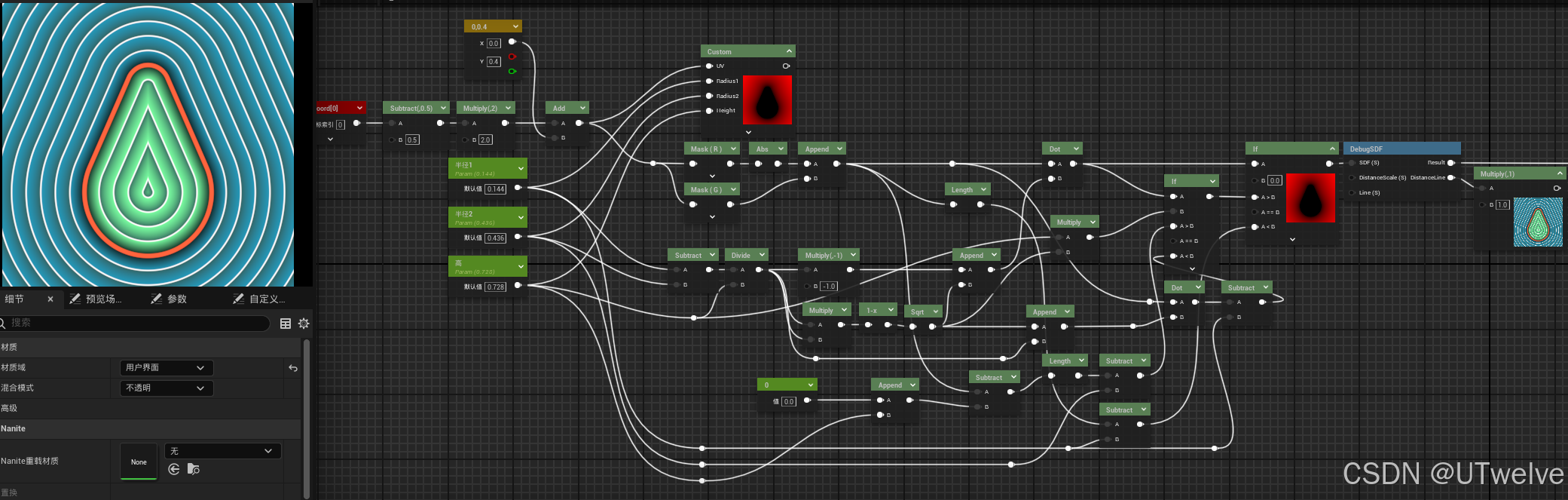Screen dimensions: 1568x500
Task: Edit B value 0.5 on Subtract node
Action: tap(412, 140)
